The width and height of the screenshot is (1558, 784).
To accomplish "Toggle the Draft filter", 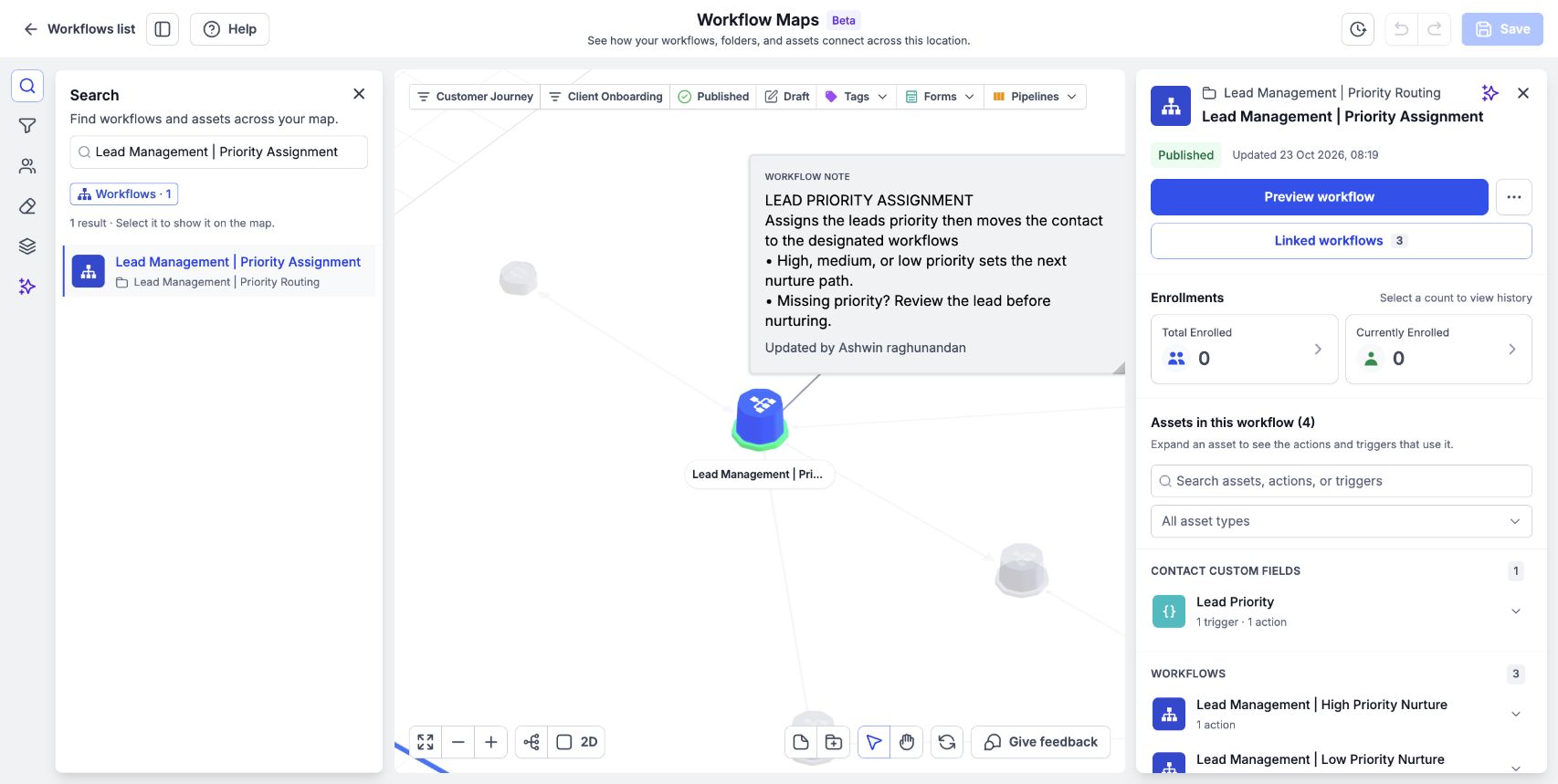I will pos(786,97).
